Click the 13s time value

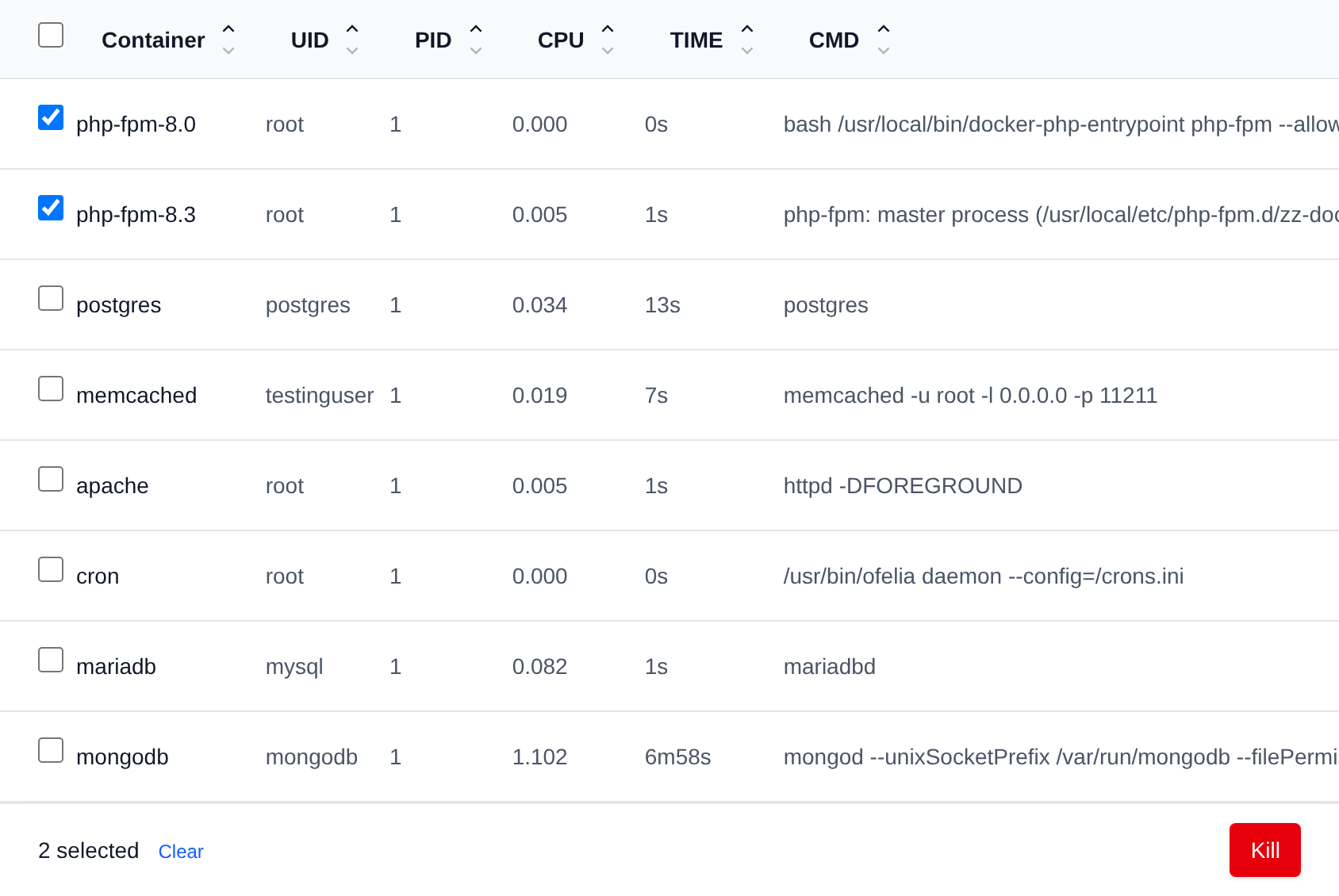pos(662,305)
